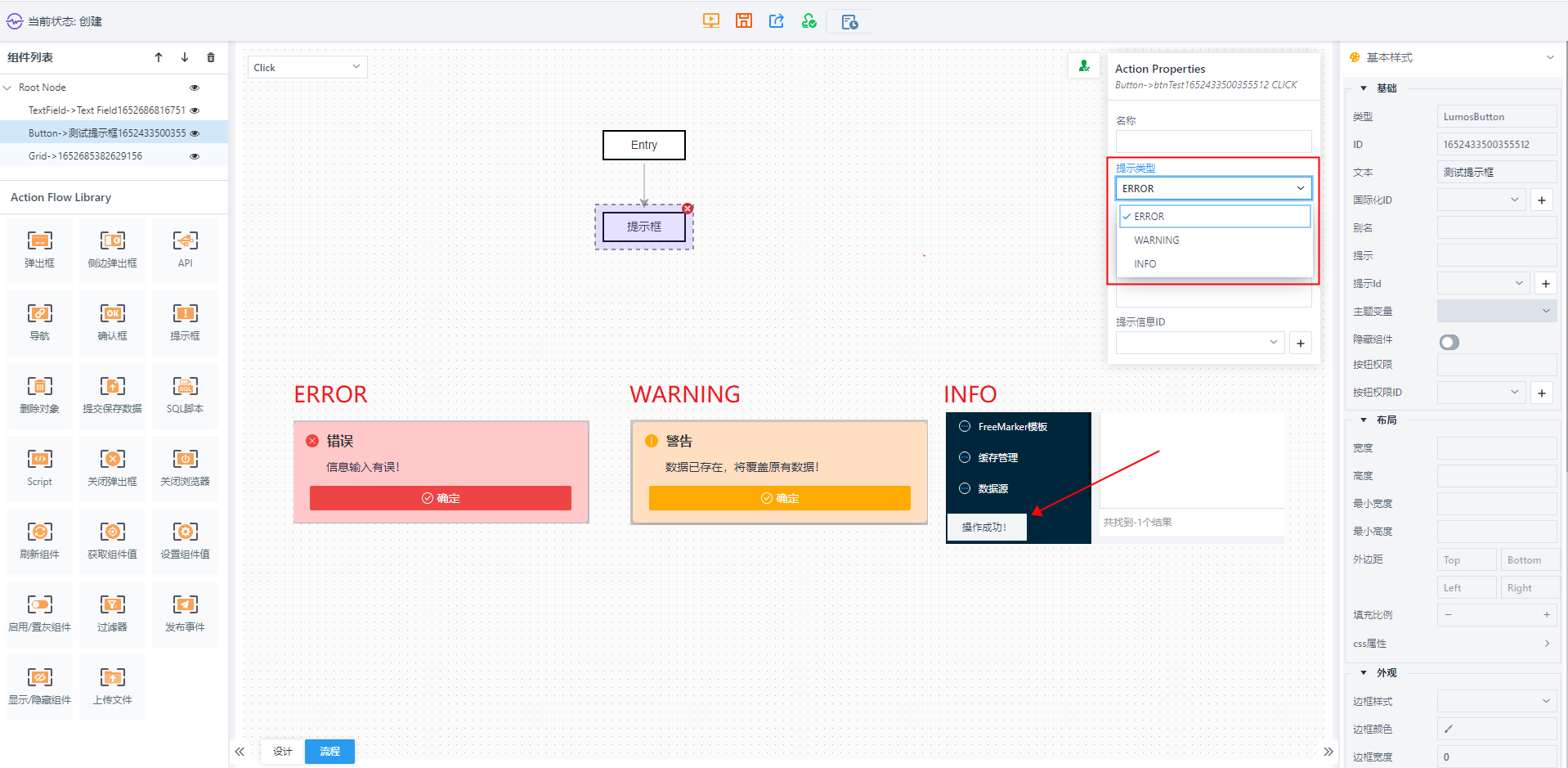Switch to the 设计 tab
The width and height of the screenshot is (1568, 768).
coord(283,751)
